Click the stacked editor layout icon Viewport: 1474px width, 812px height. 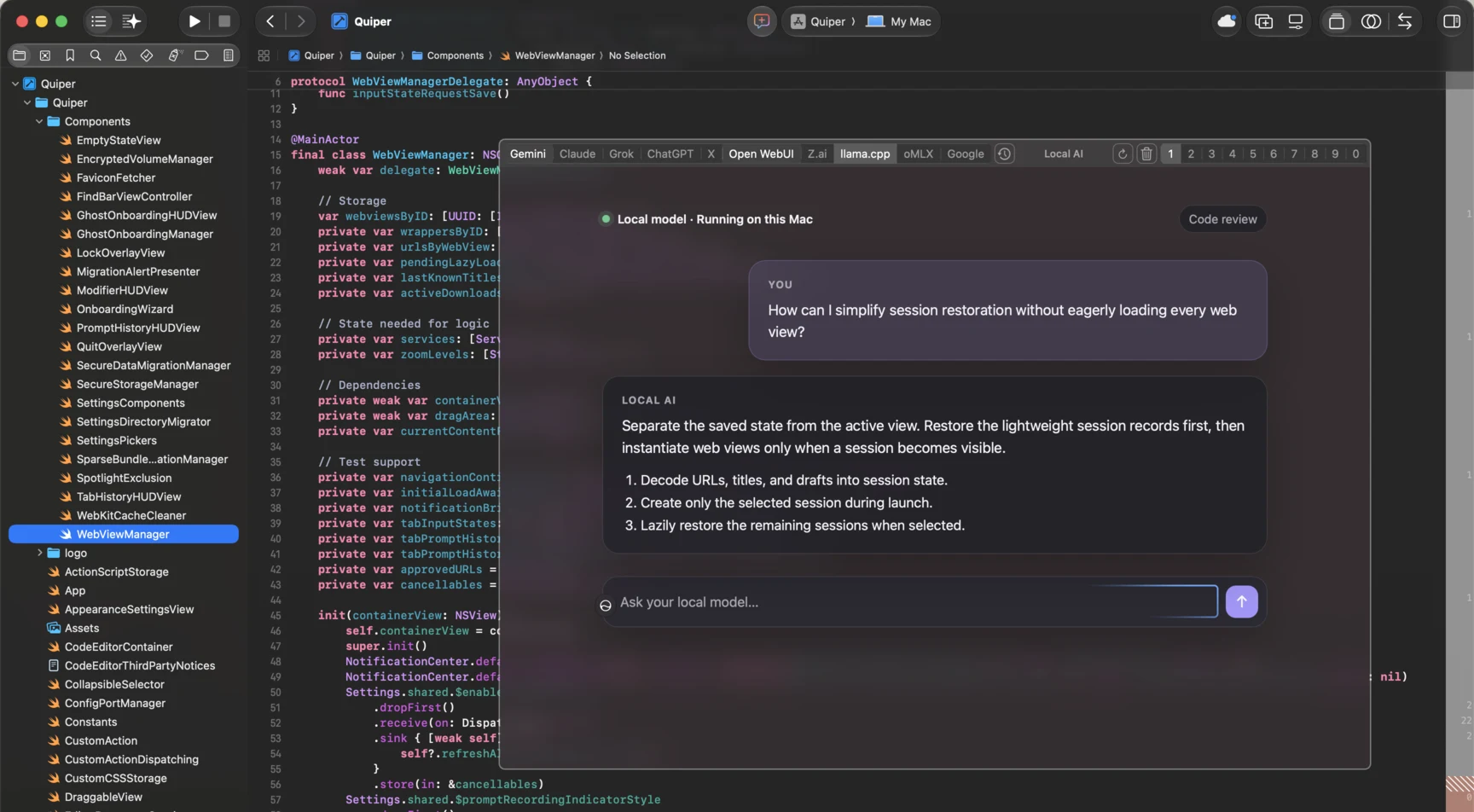click(x=1337, y=21)
